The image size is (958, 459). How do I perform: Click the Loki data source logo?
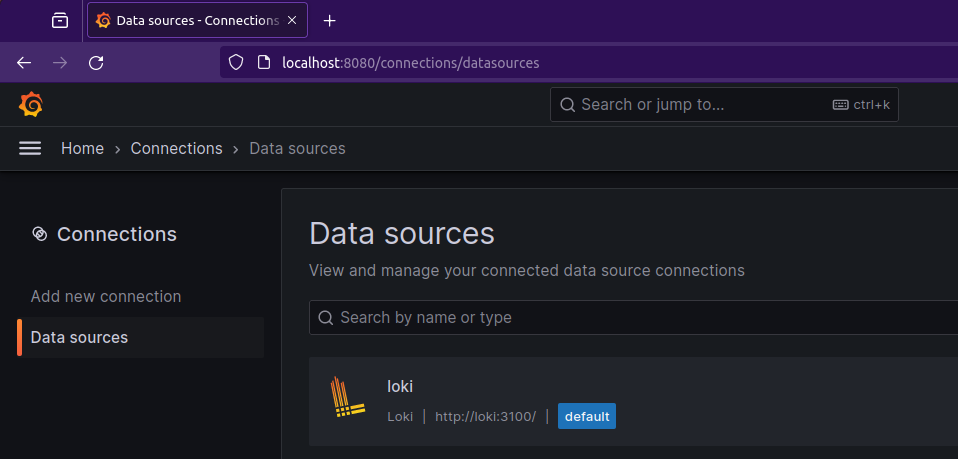click(347, 398)
